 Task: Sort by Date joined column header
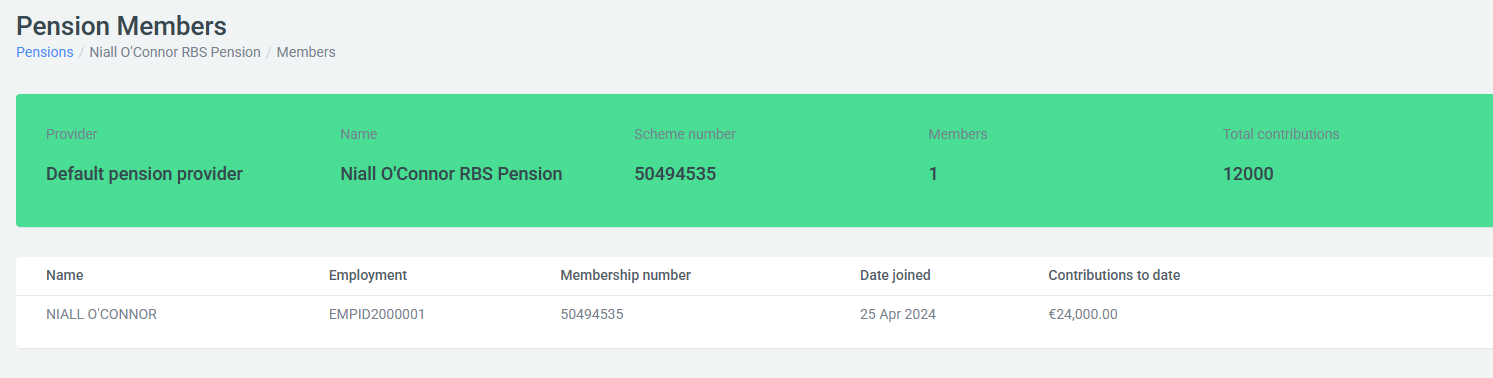(x=895, y=275)
